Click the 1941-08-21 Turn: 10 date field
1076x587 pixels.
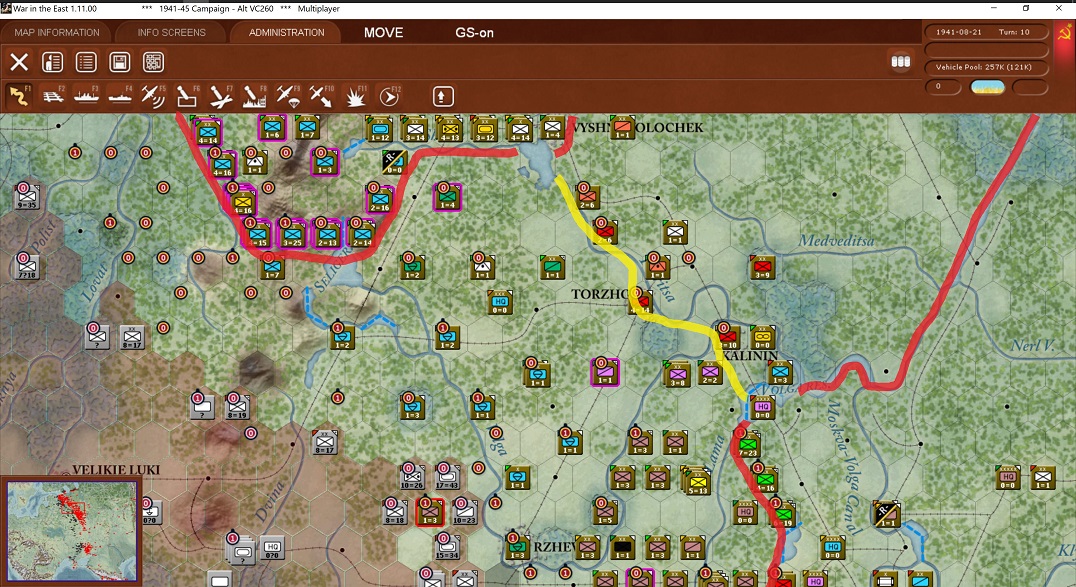pos(986,32)
